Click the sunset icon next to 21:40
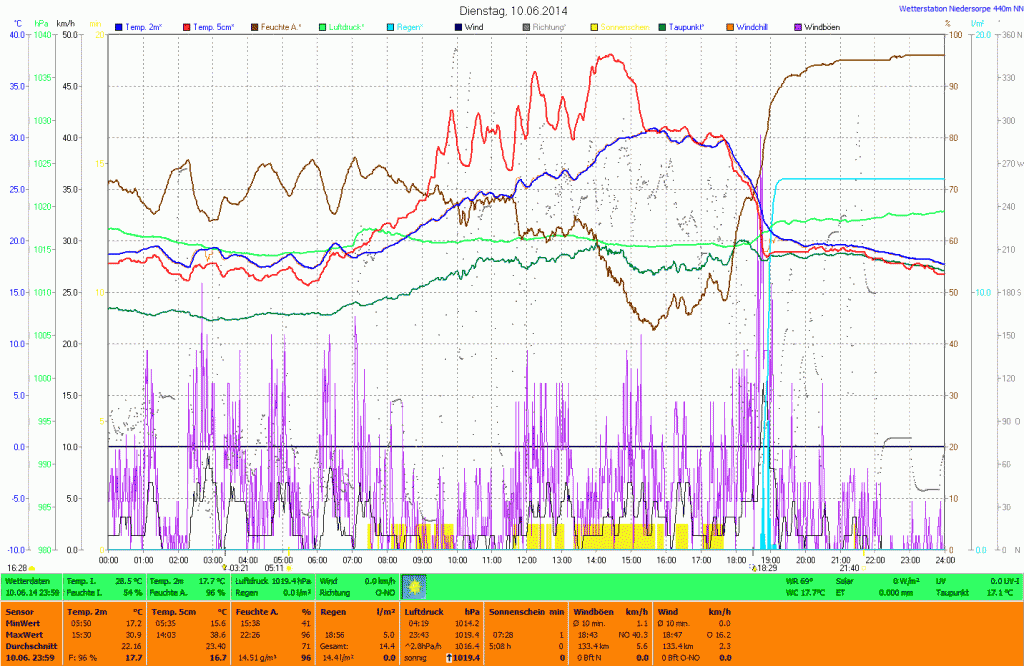Screen dimensions: 1024x666 click(x=864, y=568)
